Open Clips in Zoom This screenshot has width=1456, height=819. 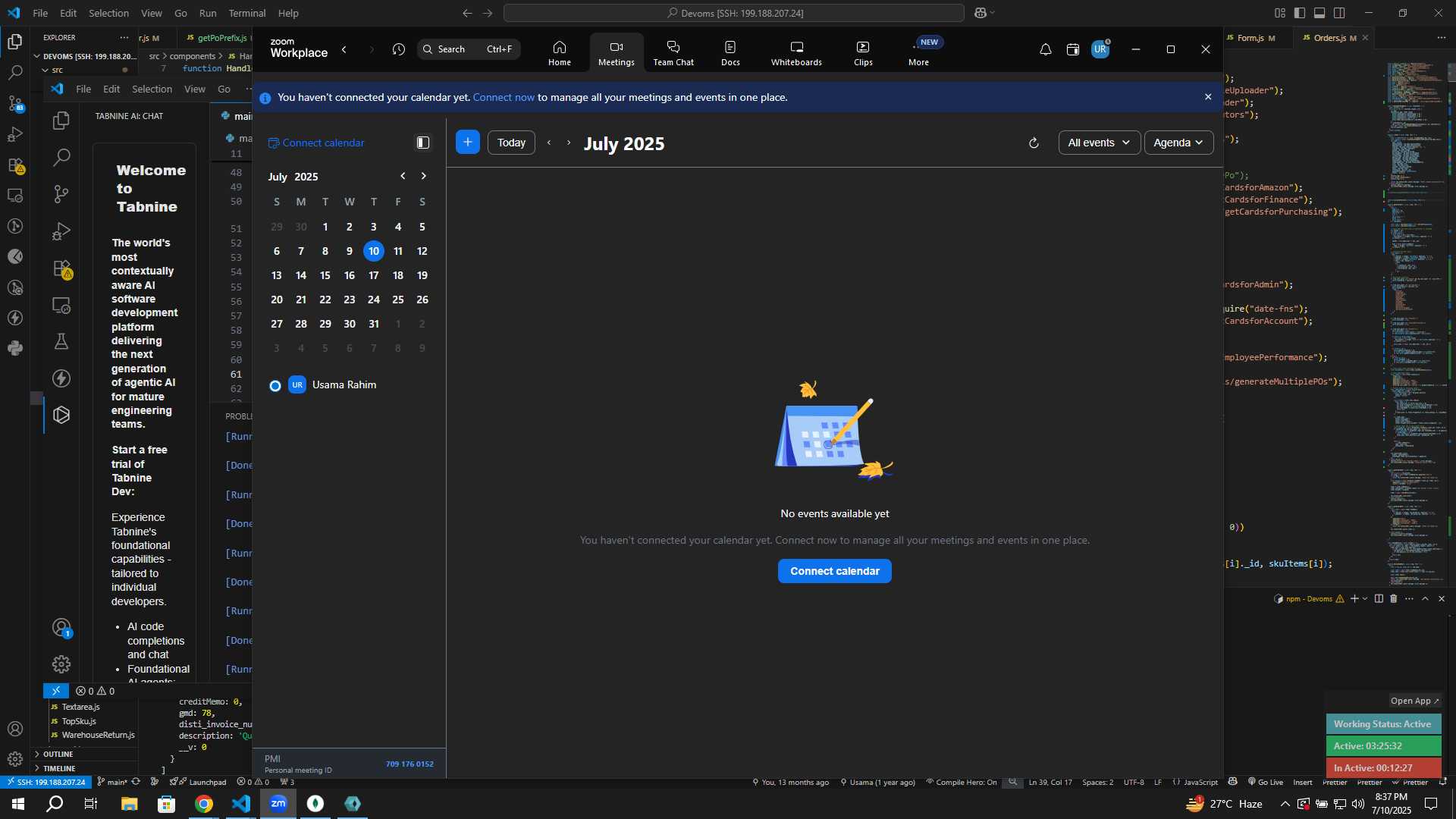863,53
